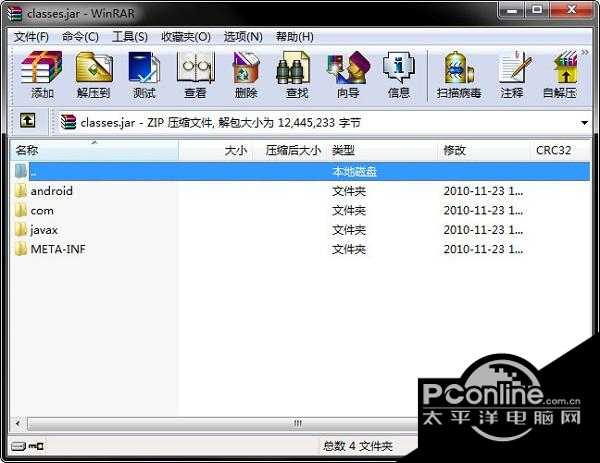Select the javax folder name
Screen dimensions: 600x463
[x=44, y=230]
